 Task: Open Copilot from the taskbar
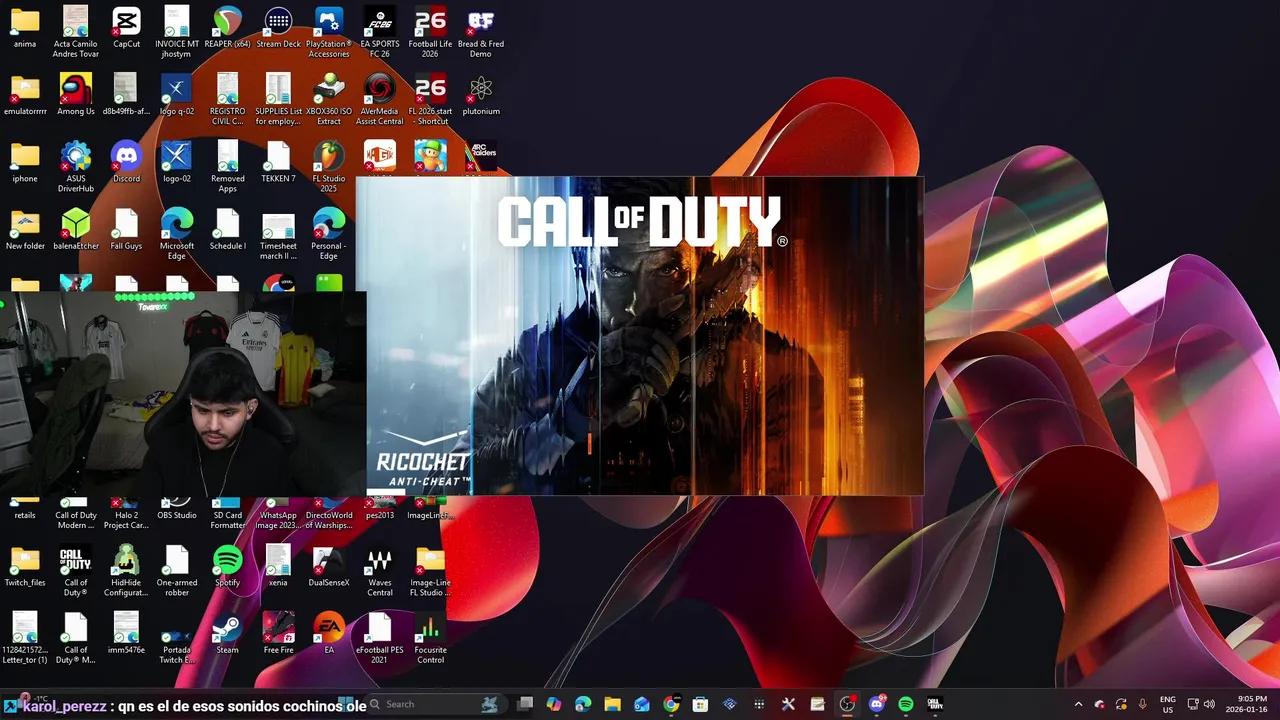point(554,704)
